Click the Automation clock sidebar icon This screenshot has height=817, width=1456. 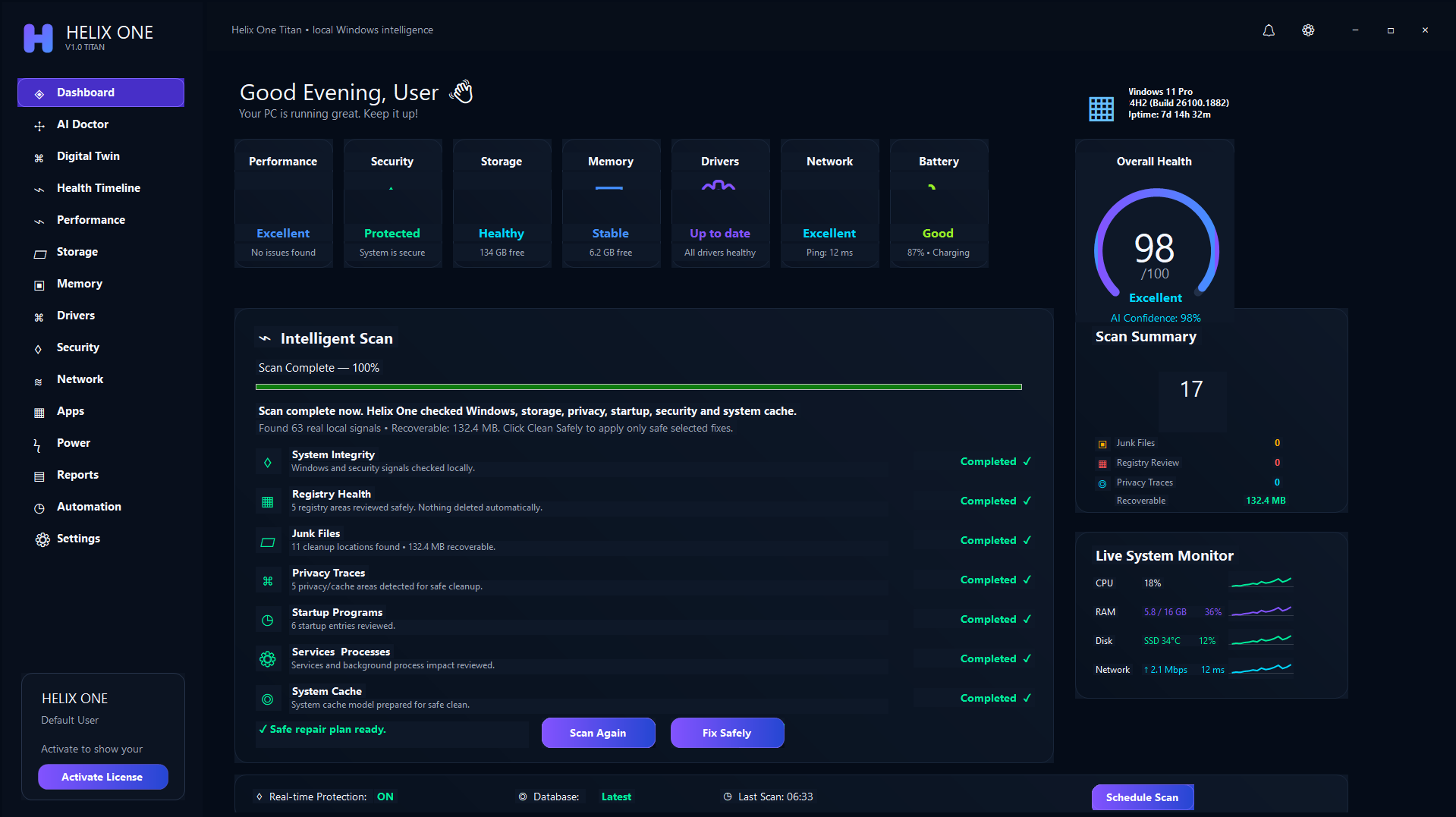[39, 507]
